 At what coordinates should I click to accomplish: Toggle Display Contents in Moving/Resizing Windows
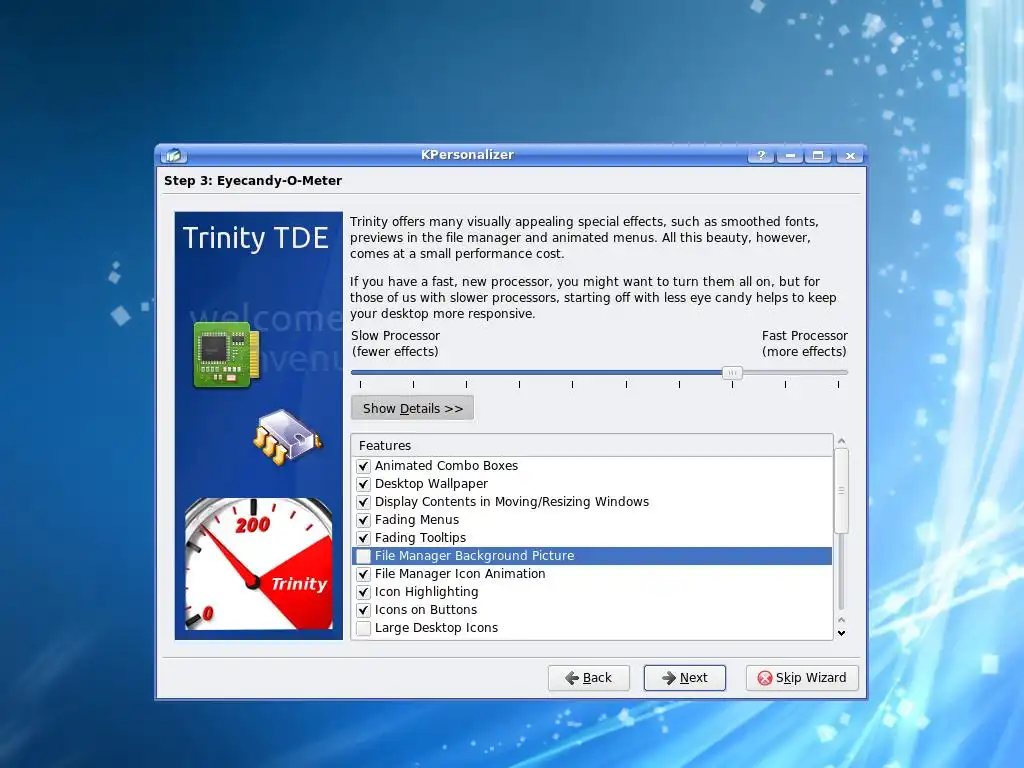(x=364, y=502)
